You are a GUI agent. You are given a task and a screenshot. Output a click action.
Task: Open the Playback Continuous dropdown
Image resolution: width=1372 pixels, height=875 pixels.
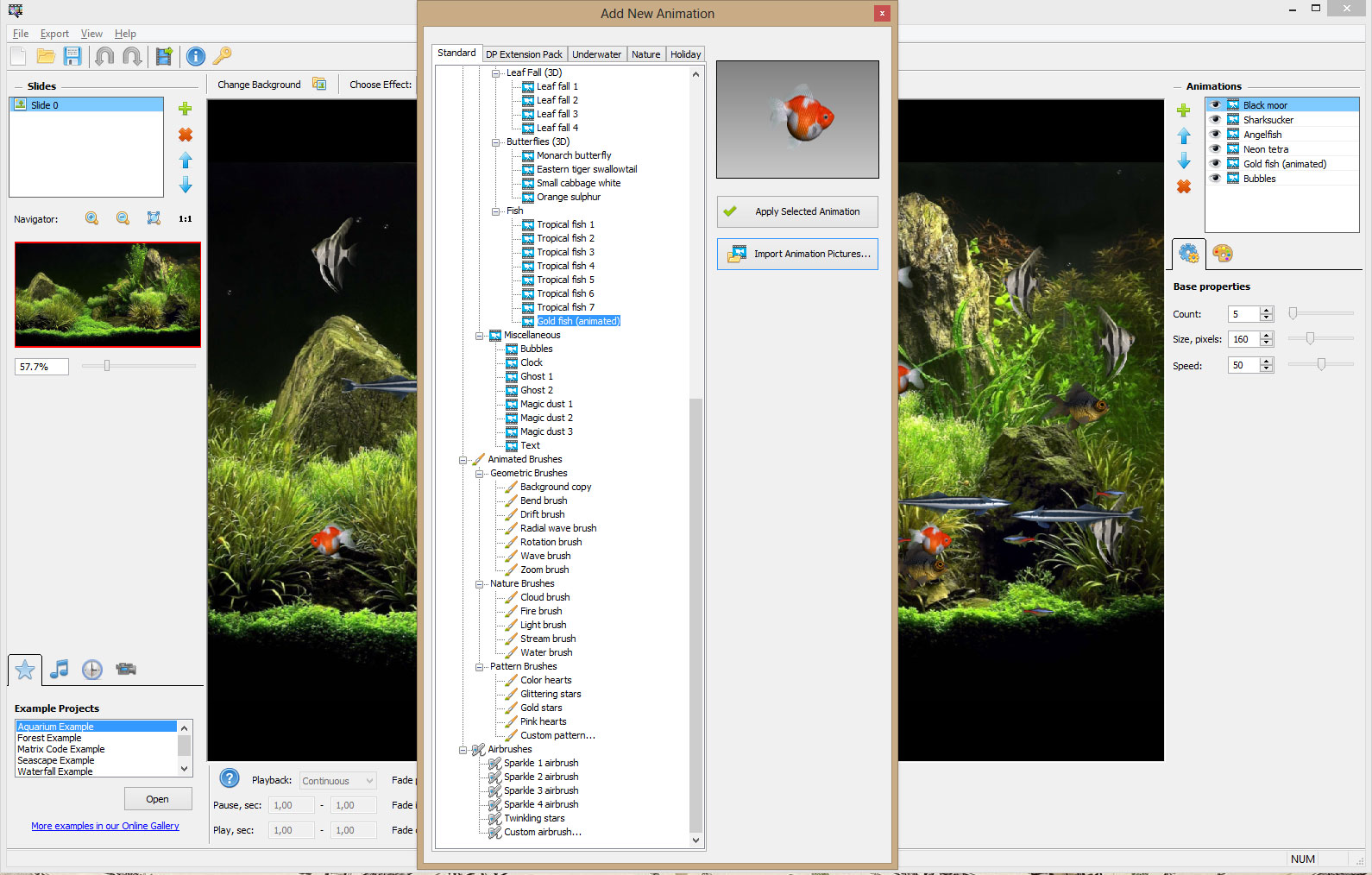pyautogui.click(x=338, y=781)
